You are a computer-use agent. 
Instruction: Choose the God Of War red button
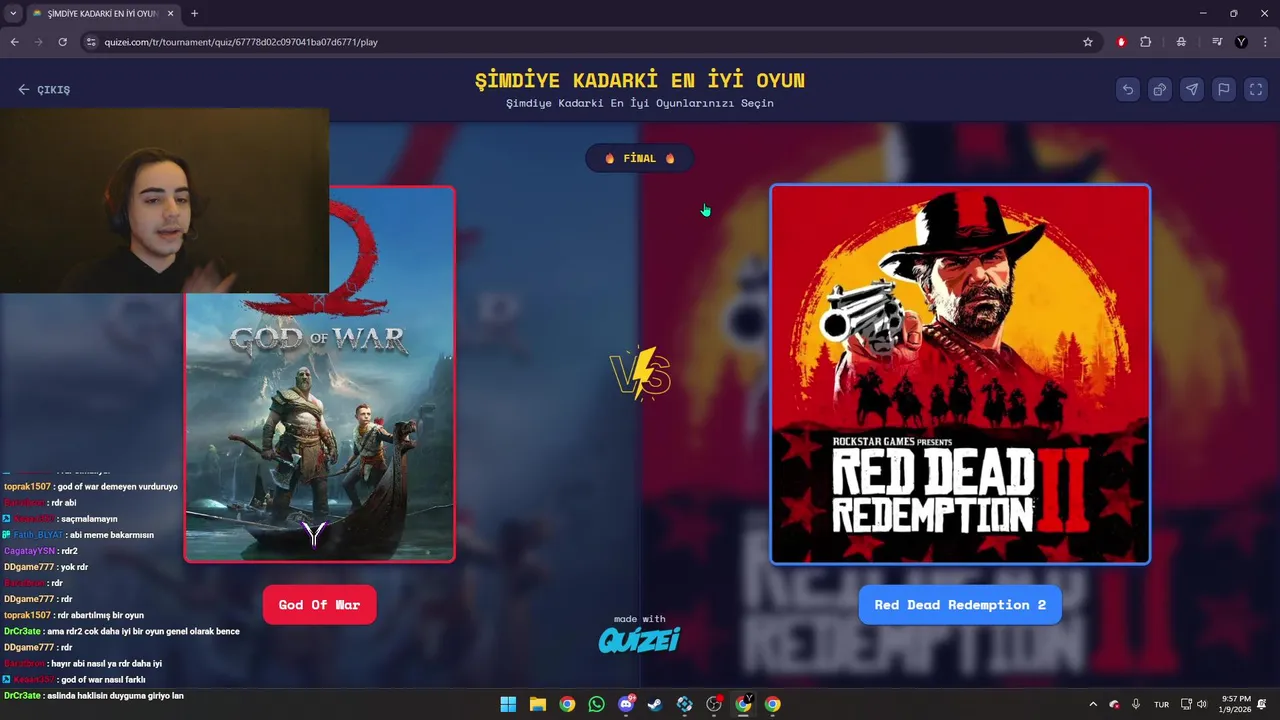[x=319, y=605]
